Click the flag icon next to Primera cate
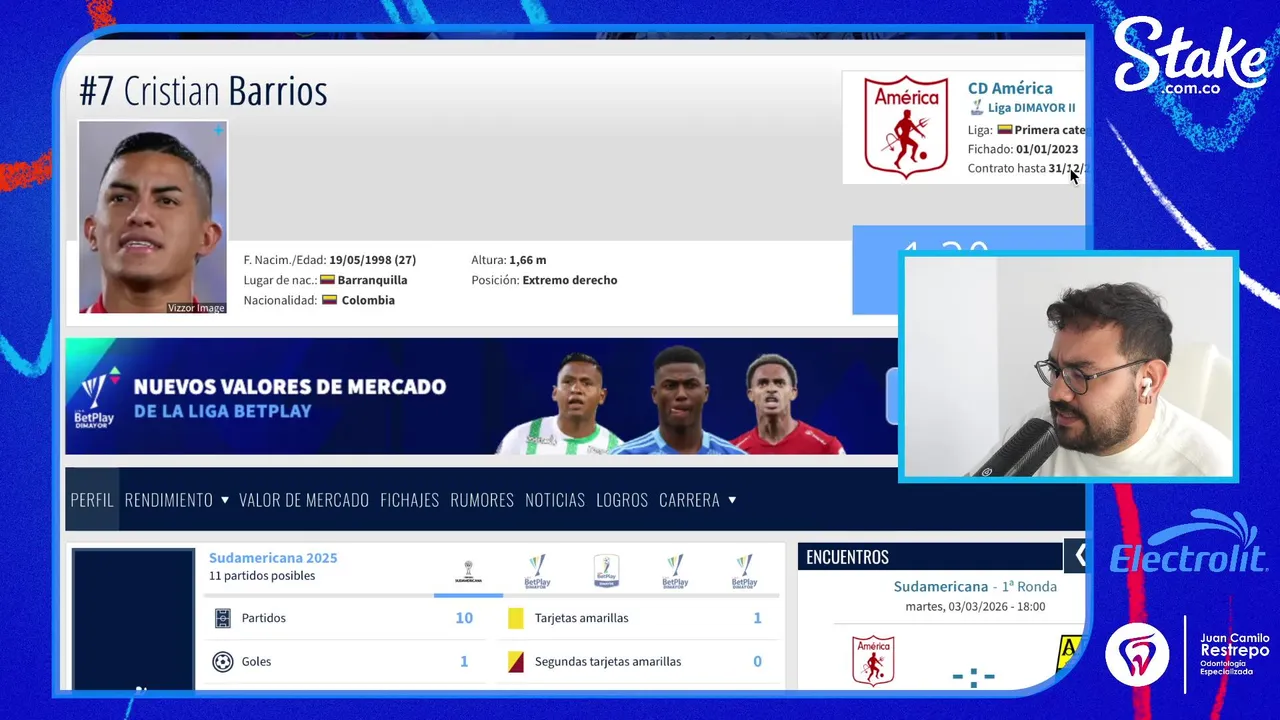 pyautogui.click(x=1005, y=130)
